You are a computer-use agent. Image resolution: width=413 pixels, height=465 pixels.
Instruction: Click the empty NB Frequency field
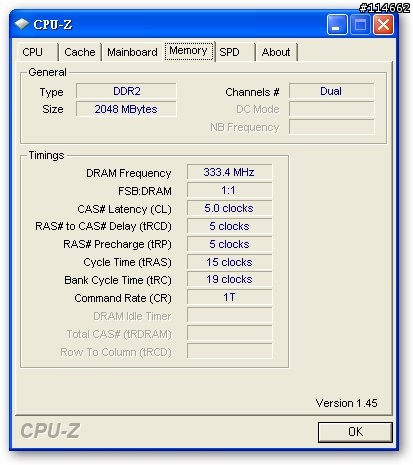coord(331,127)
